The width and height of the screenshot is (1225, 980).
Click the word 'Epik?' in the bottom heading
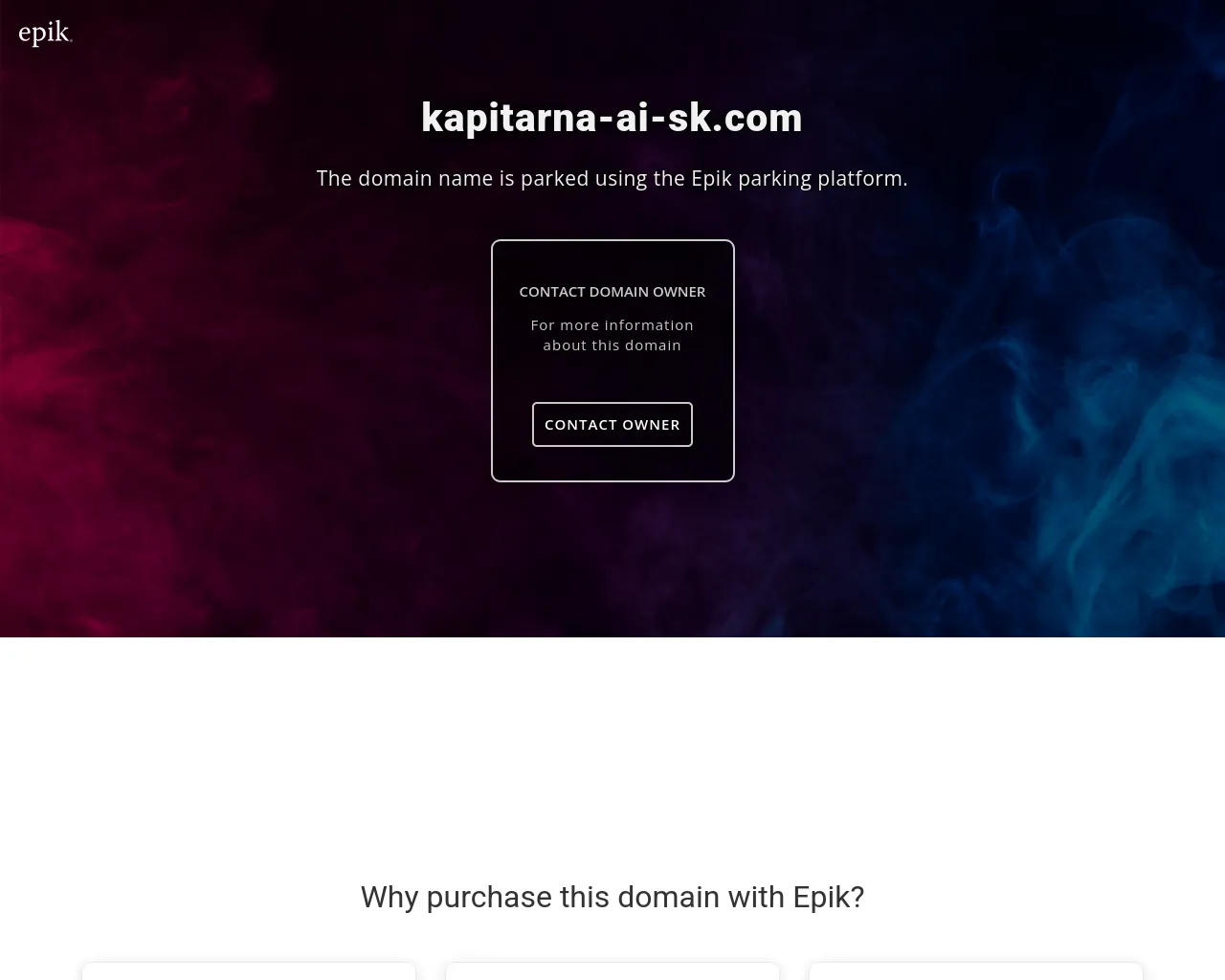[828, 897]
